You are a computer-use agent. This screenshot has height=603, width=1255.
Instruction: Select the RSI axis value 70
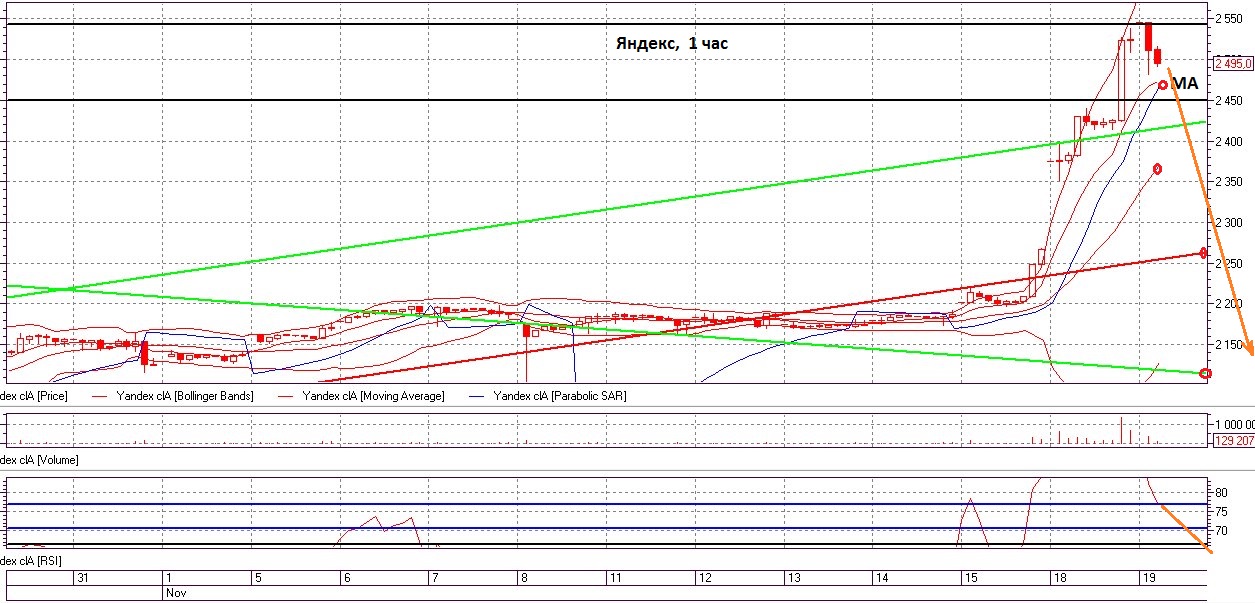coord(1221,529)
